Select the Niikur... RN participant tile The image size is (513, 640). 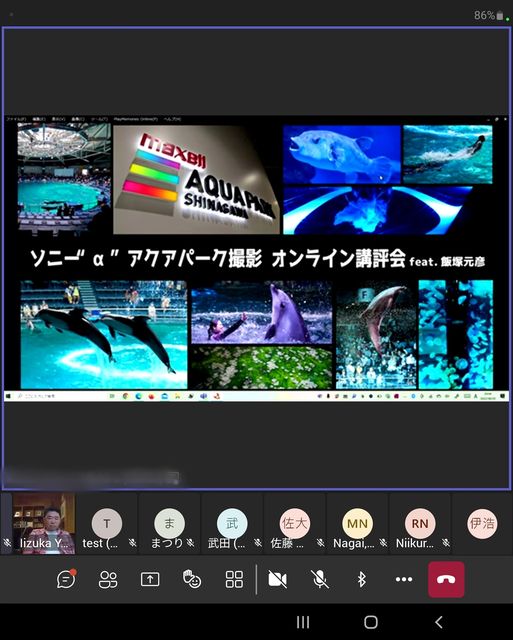[x=420, y=524]
